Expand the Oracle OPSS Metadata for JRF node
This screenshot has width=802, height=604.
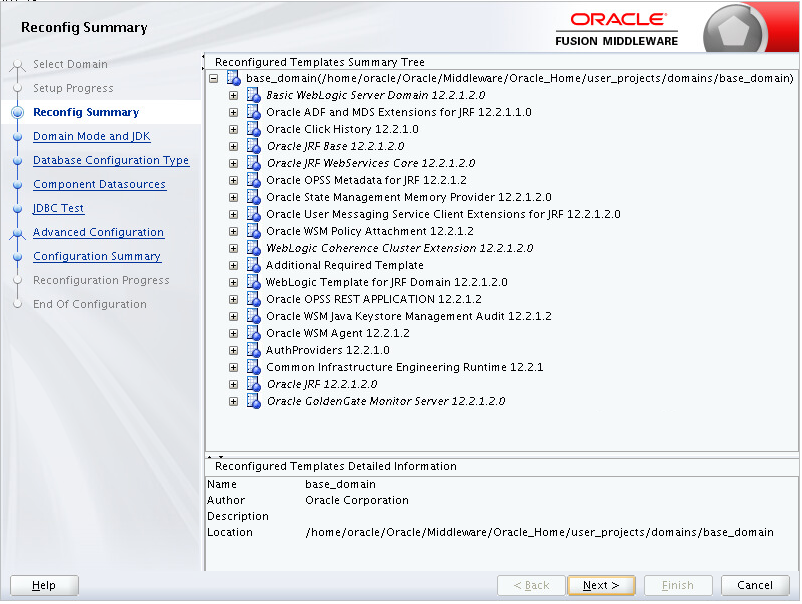(x=234, y=181)
